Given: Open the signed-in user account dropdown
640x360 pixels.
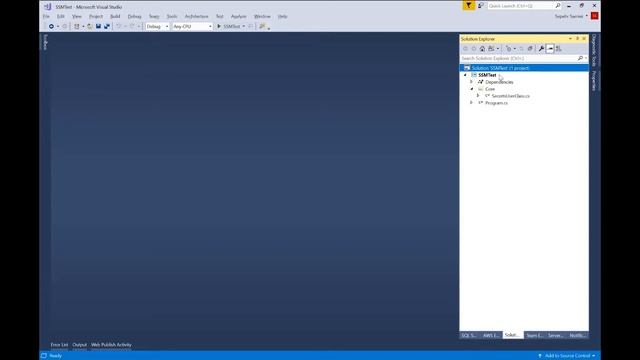Looking at the screenshot, I should tap(571, 16).
